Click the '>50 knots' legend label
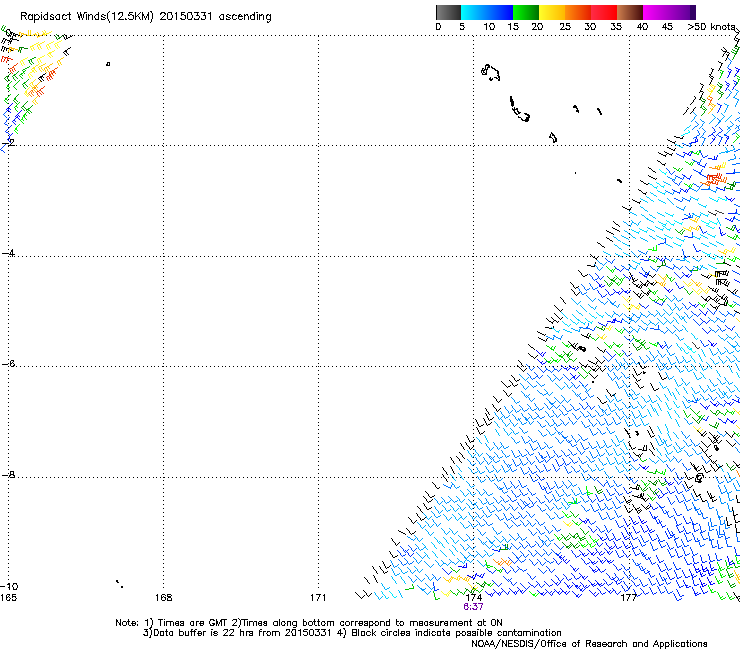The height and width of the screenshot is (650, 740). click(711, 27)
